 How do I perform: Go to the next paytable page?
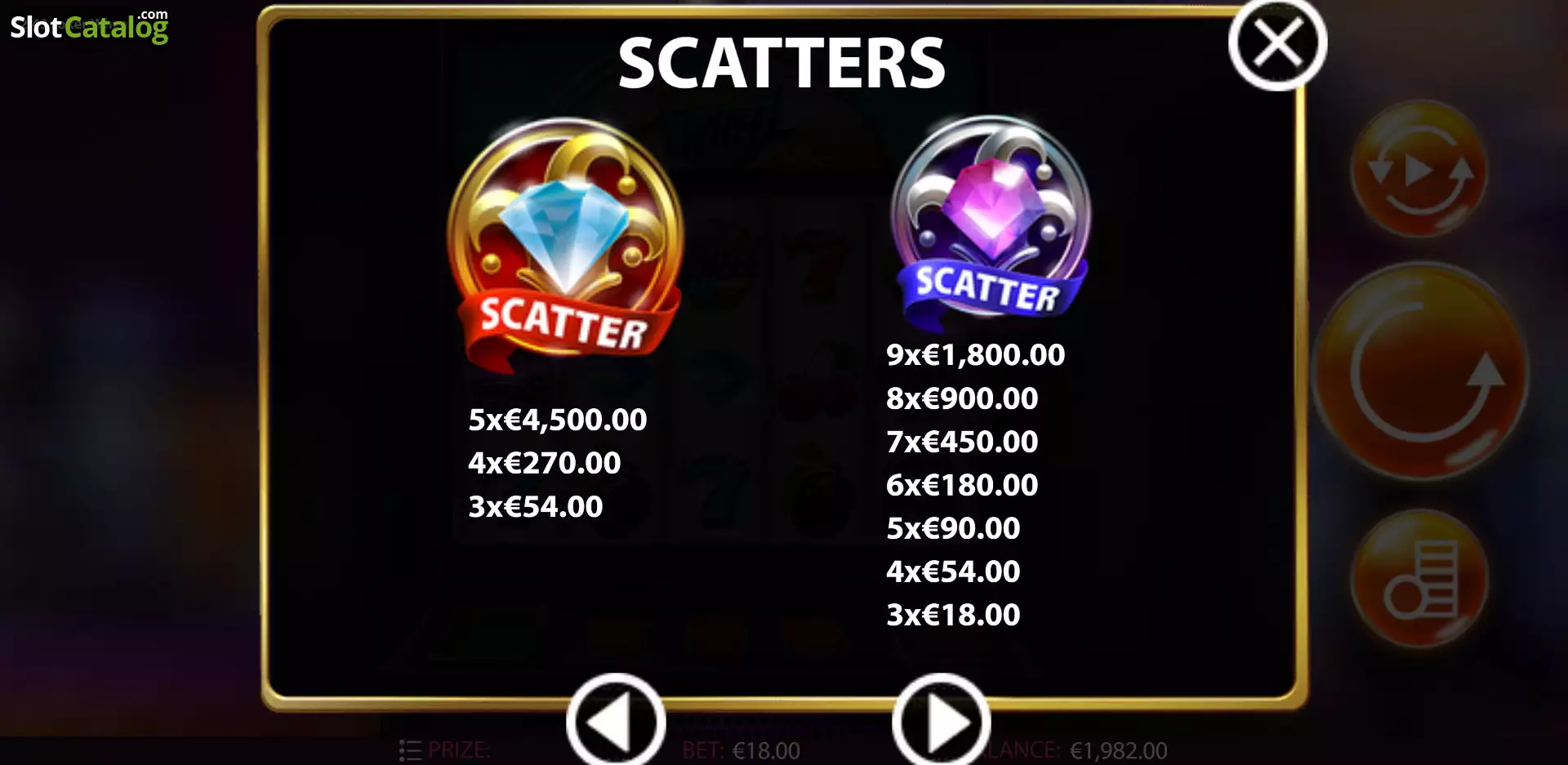tap(941, 721)
